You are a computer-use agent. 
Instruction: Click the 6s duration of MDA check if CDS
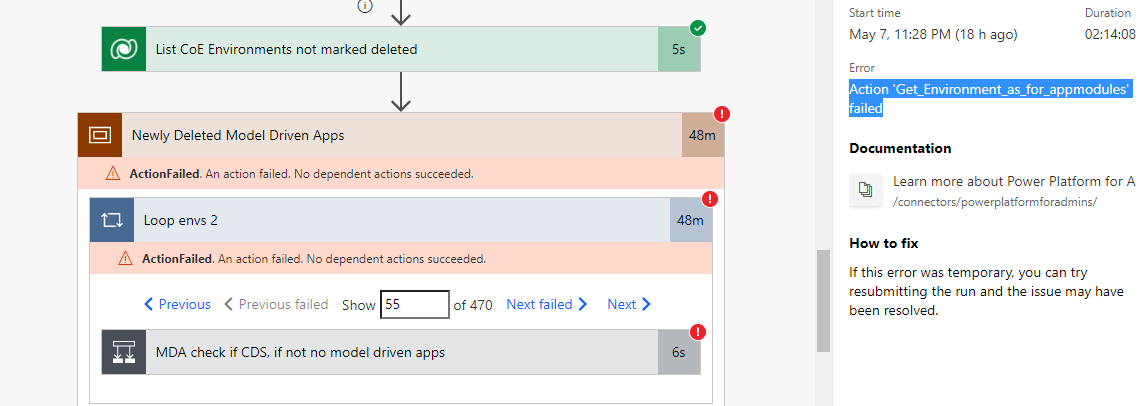[x=679, y=352]
